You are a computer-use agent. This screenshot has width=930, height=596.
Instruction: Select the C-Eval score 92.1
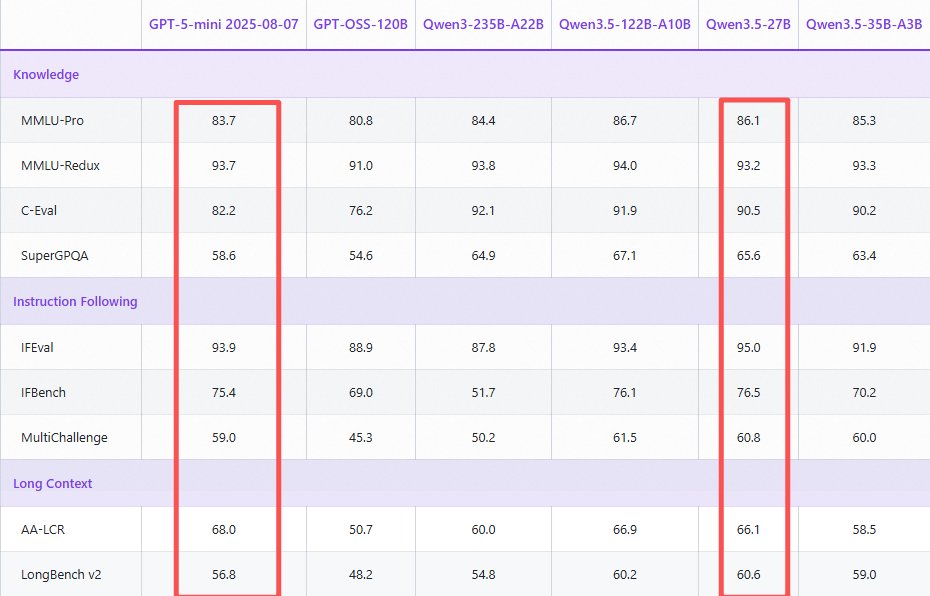[x=483, y=211]
